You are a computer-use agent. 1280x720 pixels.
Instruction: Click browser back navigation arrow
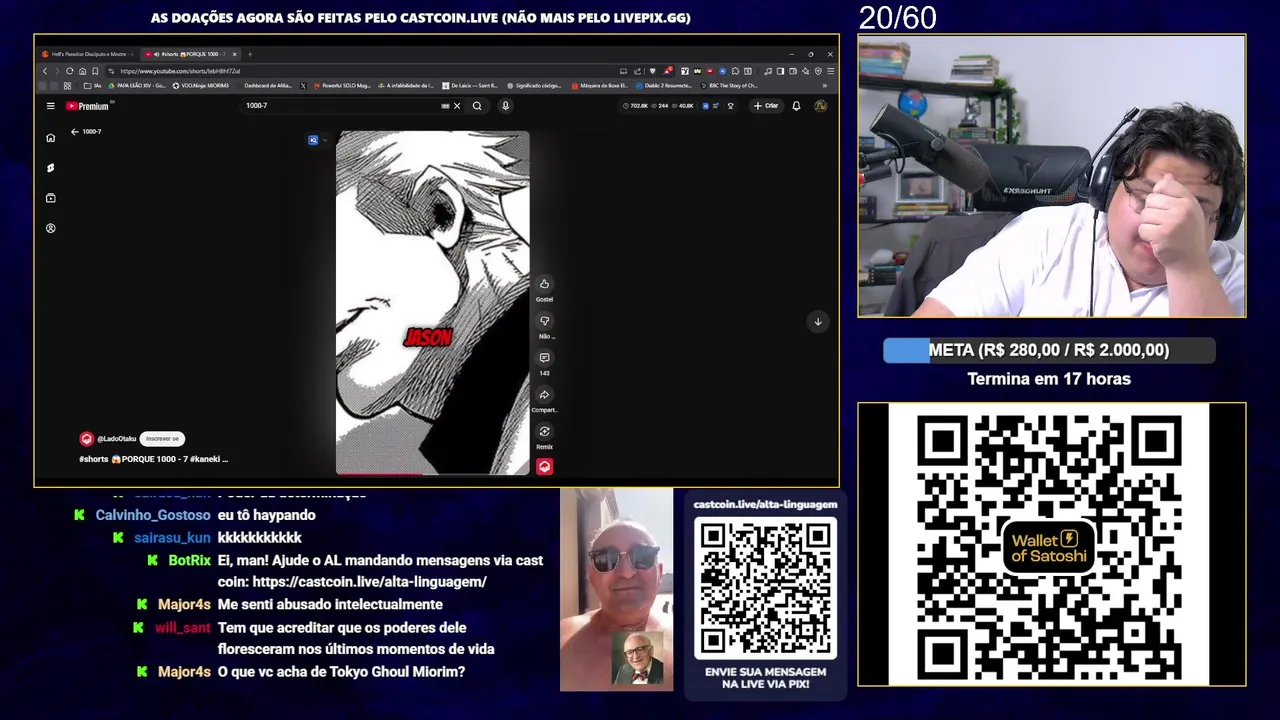44,71
